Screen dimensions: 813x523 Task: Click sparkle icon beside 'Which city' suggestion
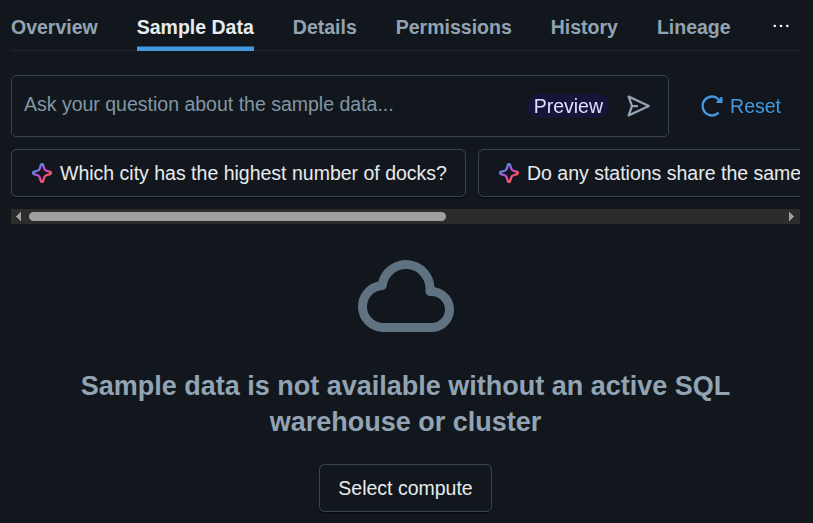41,173
